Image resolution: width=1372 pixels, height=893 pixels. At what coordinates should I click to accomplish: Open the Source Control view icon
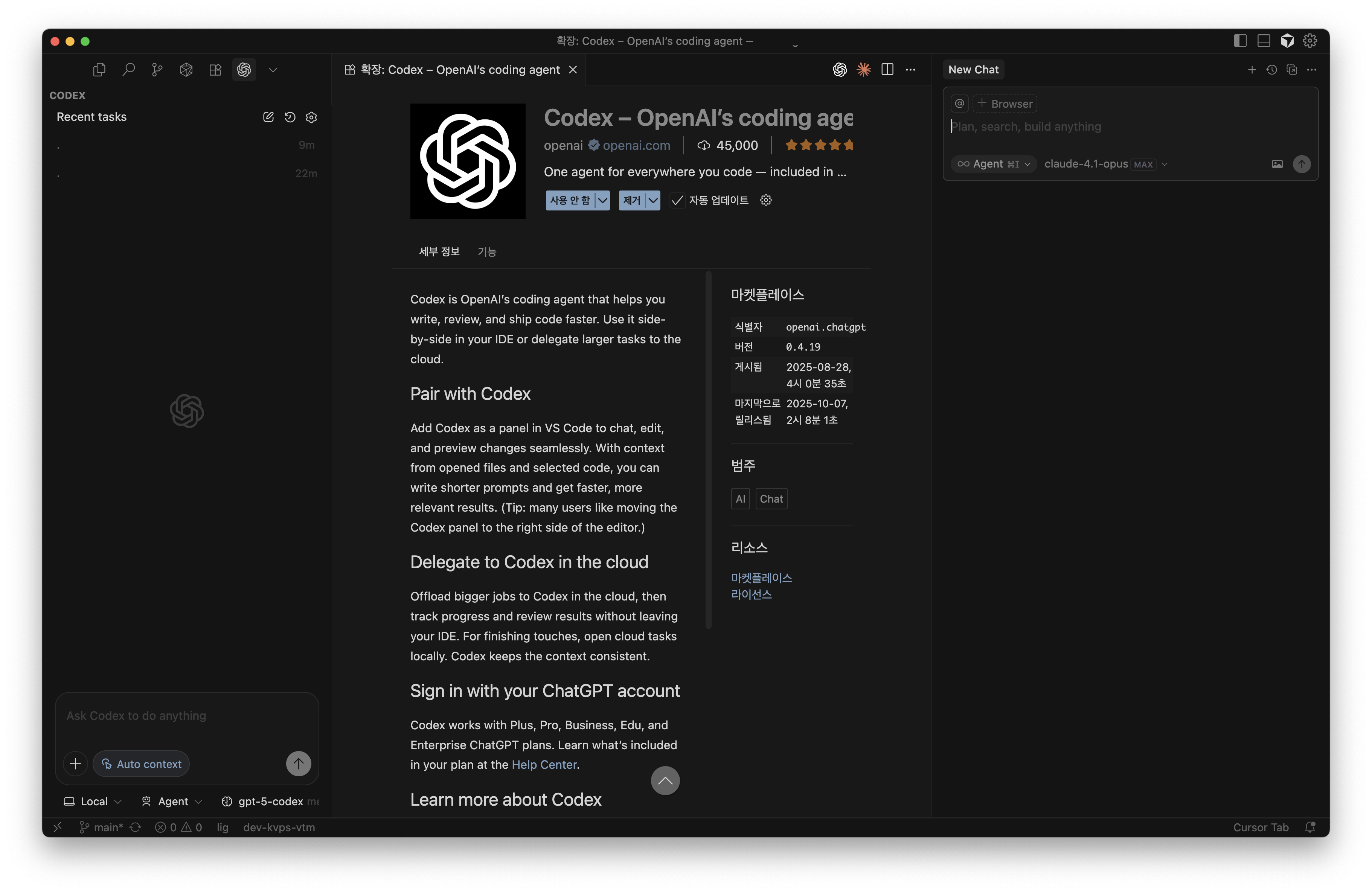(157, 70)
